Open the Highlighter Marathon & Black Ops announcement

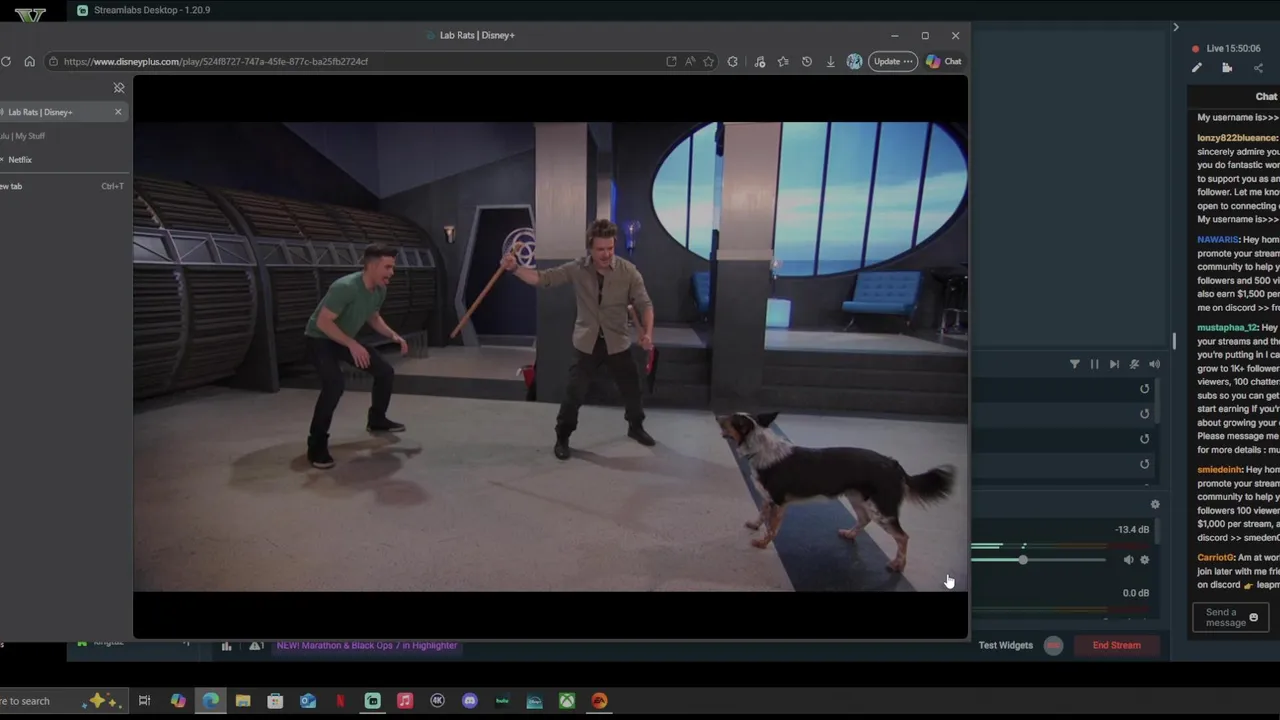(367, 645)
